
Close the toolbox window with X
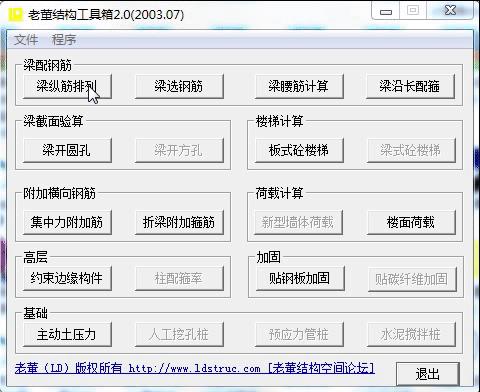[450, 11]
